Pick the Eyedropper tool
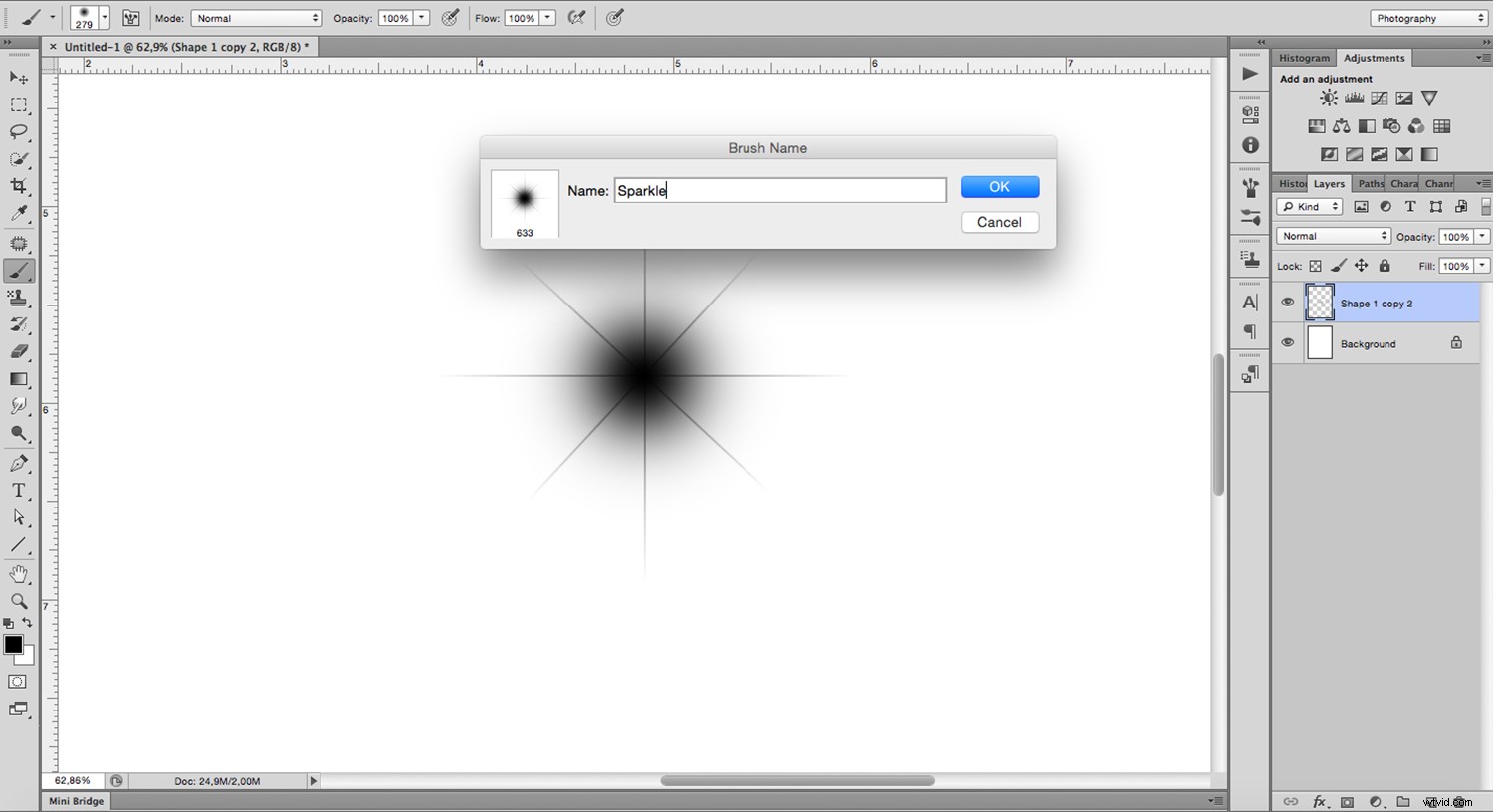1493x812 pixels. pos(18,213)
